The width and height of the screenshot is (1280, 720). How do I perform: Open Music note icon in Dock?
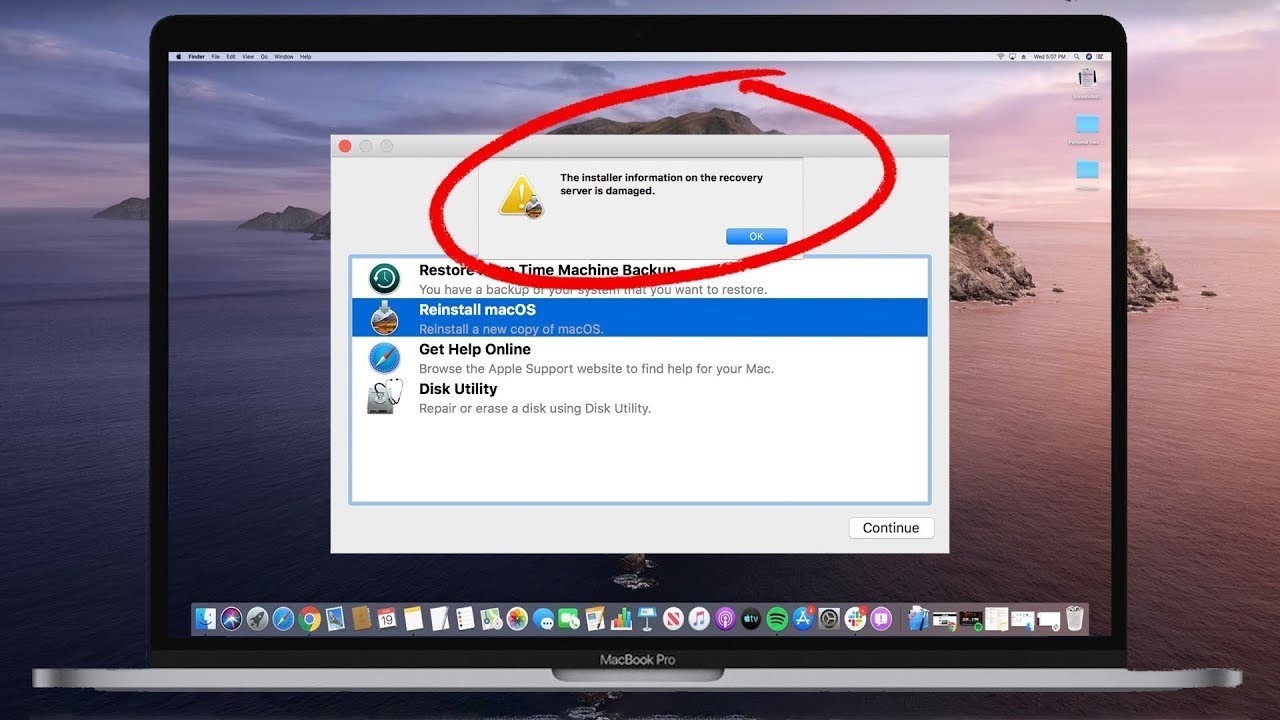(699, 619)
